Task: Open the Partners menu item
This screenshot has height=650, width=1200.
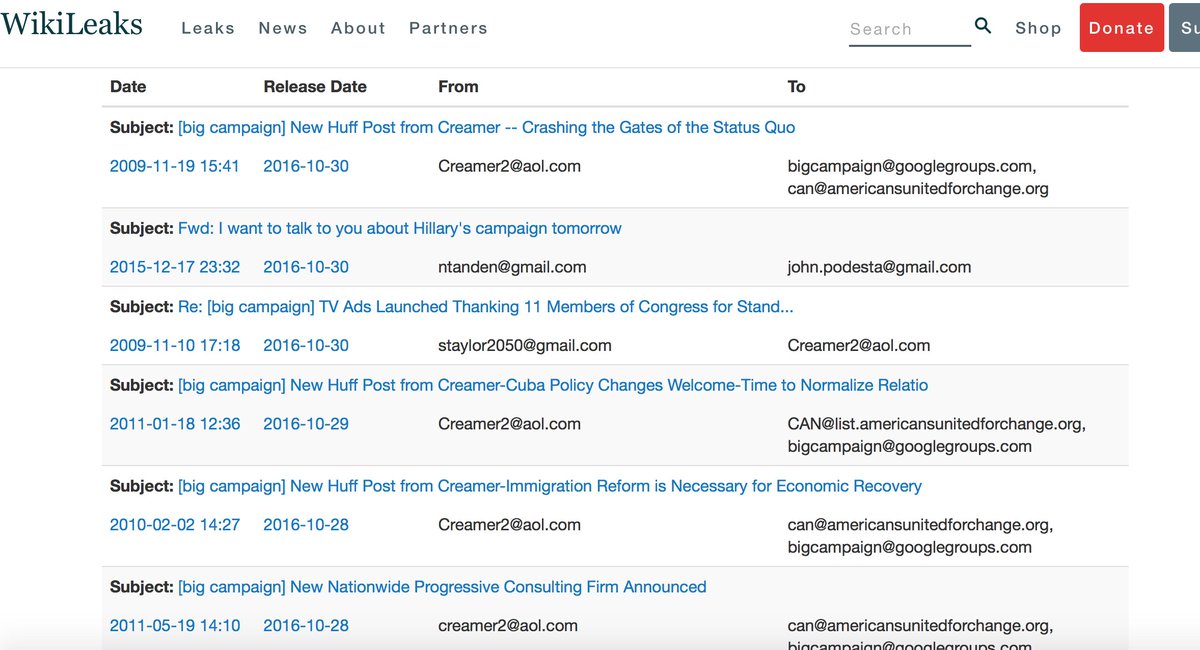Action: pos(448,28)
